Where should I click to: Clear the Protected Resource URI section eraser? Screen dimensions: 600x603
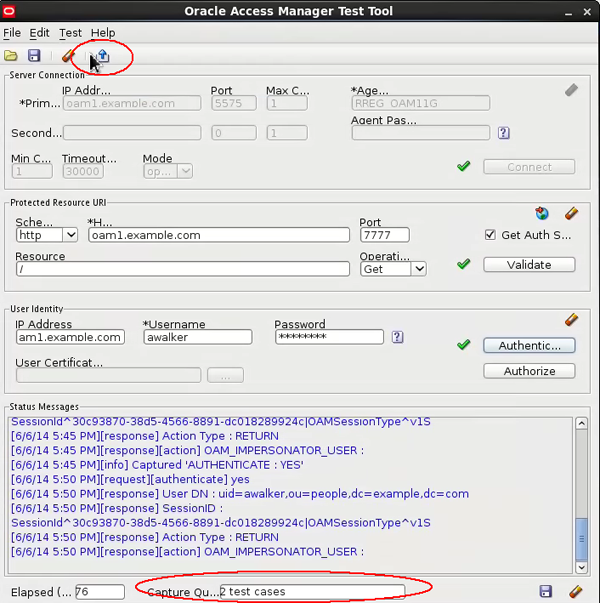[571, 213]
